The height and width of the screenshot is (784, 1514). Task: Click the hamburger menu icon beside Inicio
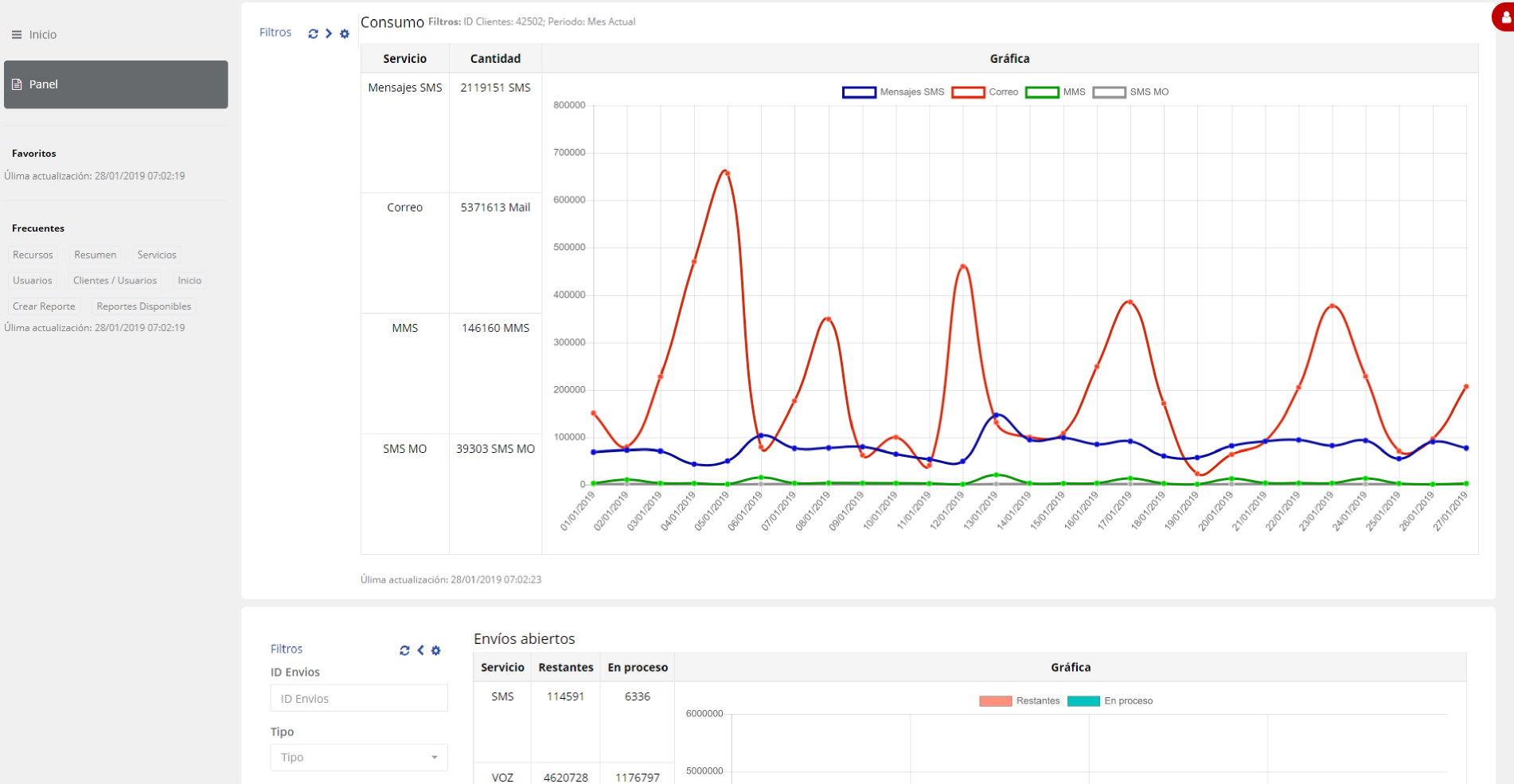click(17, 35)
